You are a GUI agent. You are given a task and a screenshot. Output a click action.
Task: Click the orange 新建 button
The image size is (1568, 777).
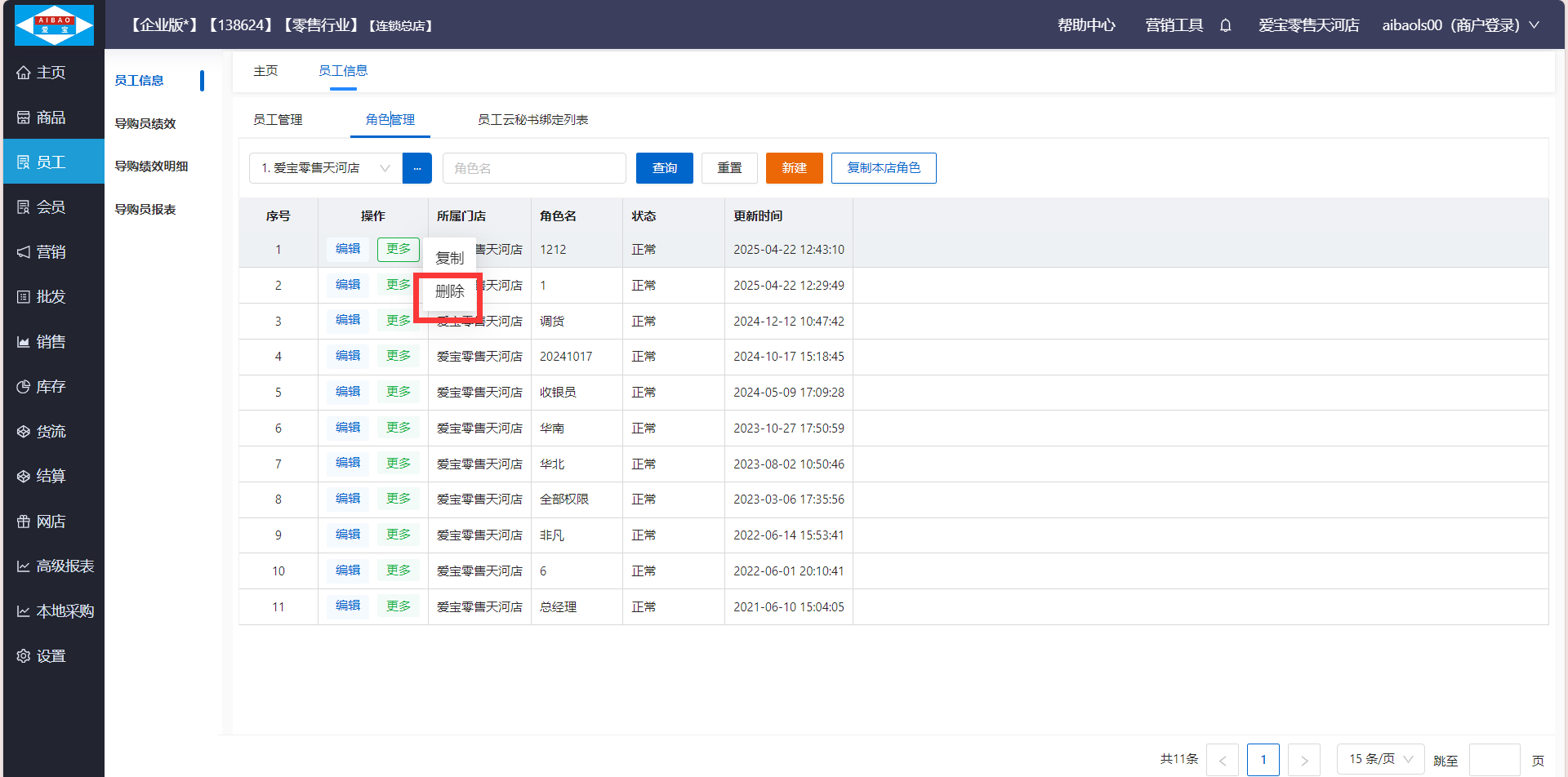click(795, 168)
